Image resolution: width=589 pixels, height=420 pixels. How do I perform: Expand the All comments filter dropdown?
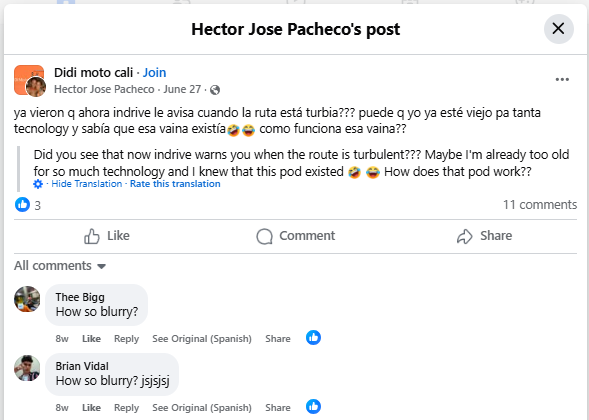click(x=60, y=266)
